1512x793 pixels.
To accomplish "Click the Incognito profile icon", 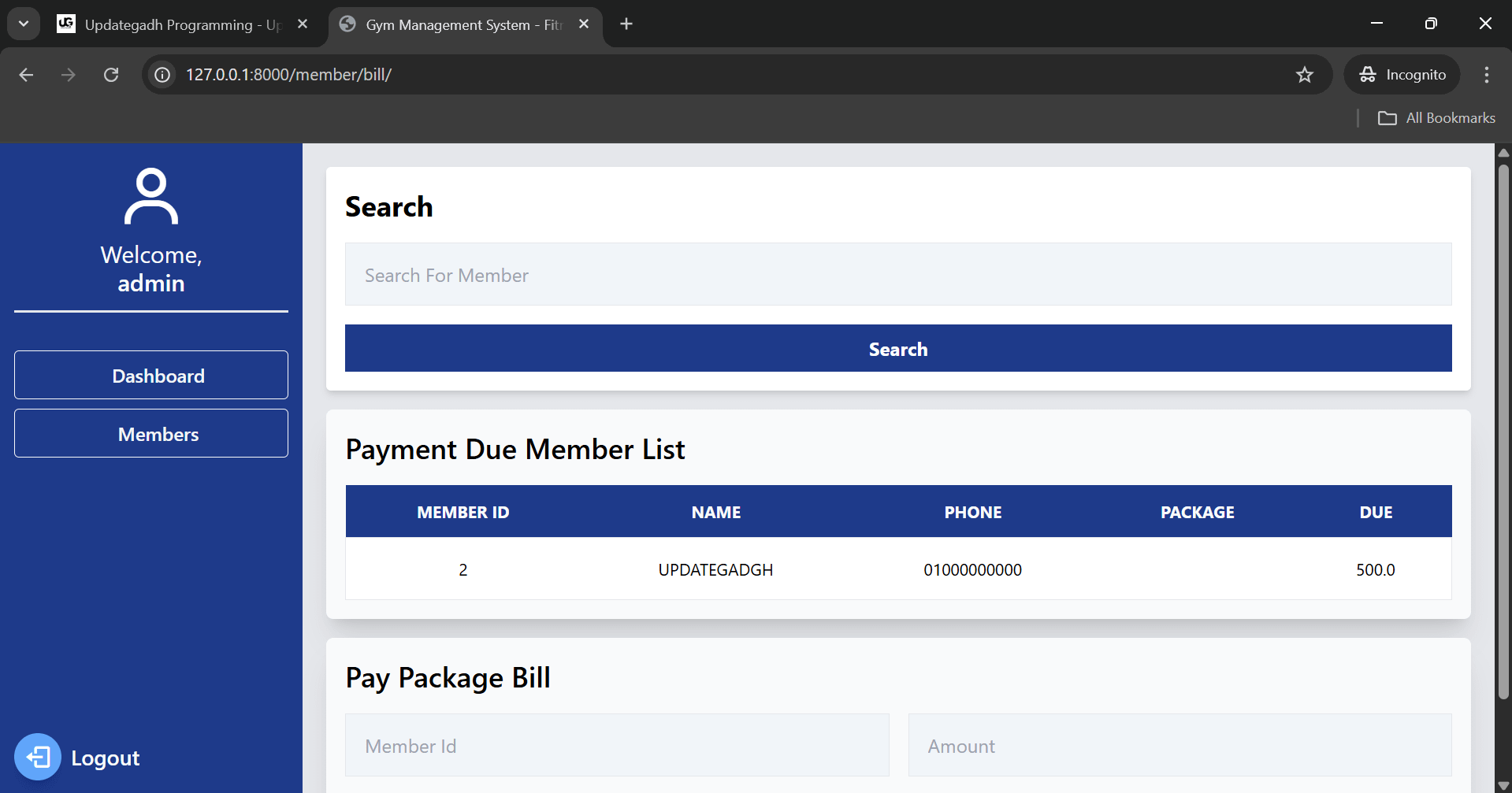I will pyautogui.click(x=1368, y=74).
